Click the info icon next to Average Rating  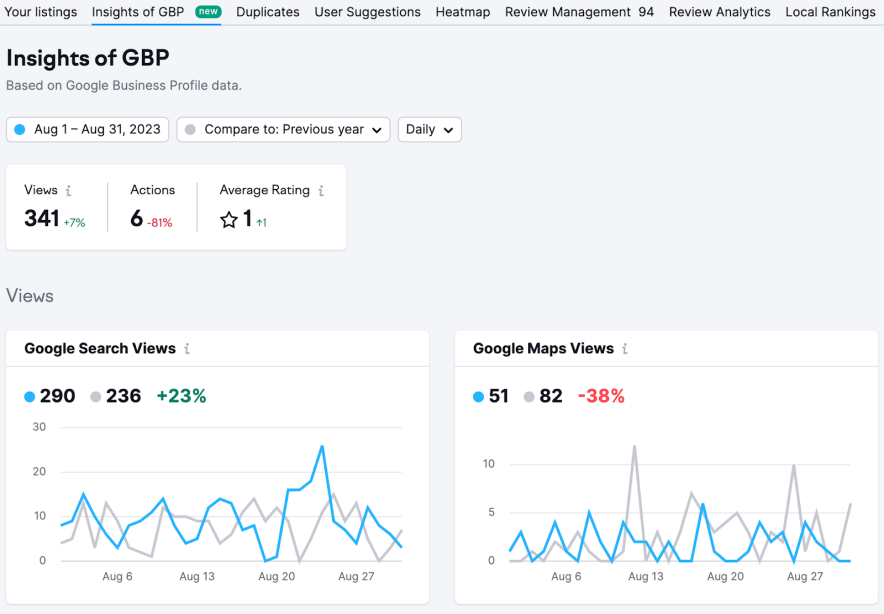[321, 190]
